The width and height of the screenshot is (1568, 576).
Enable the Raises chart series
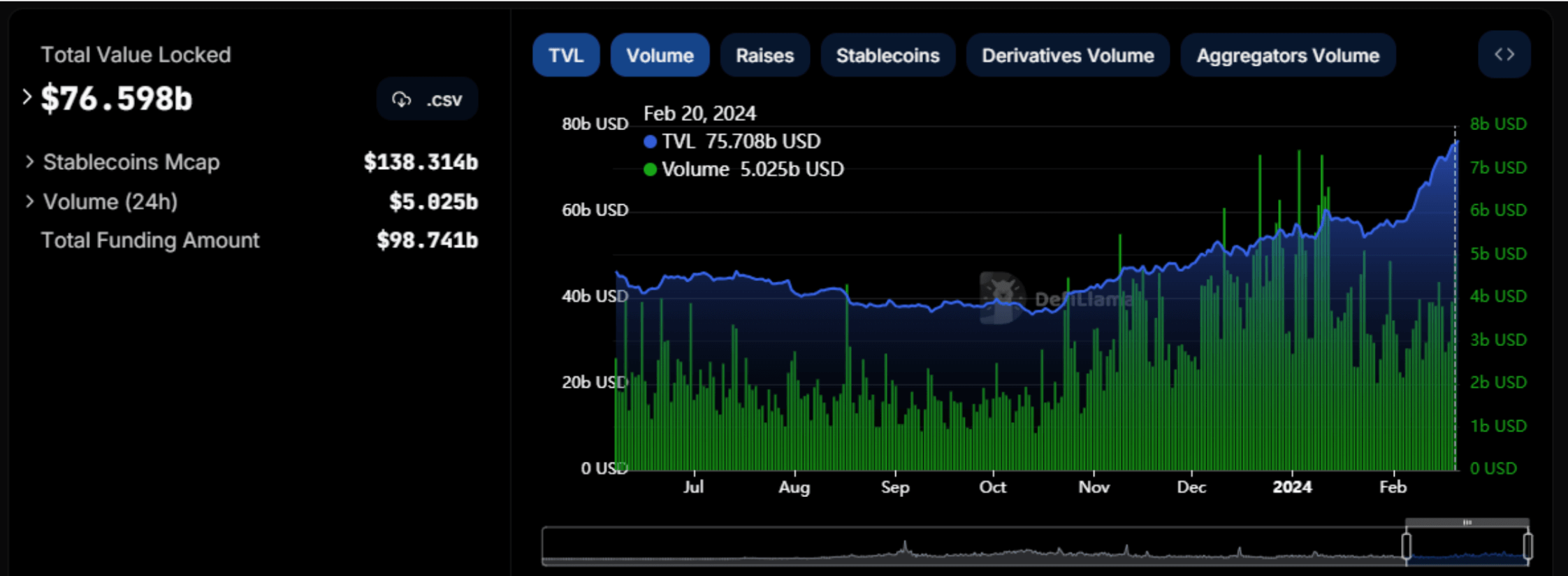[x=764, y=55]
